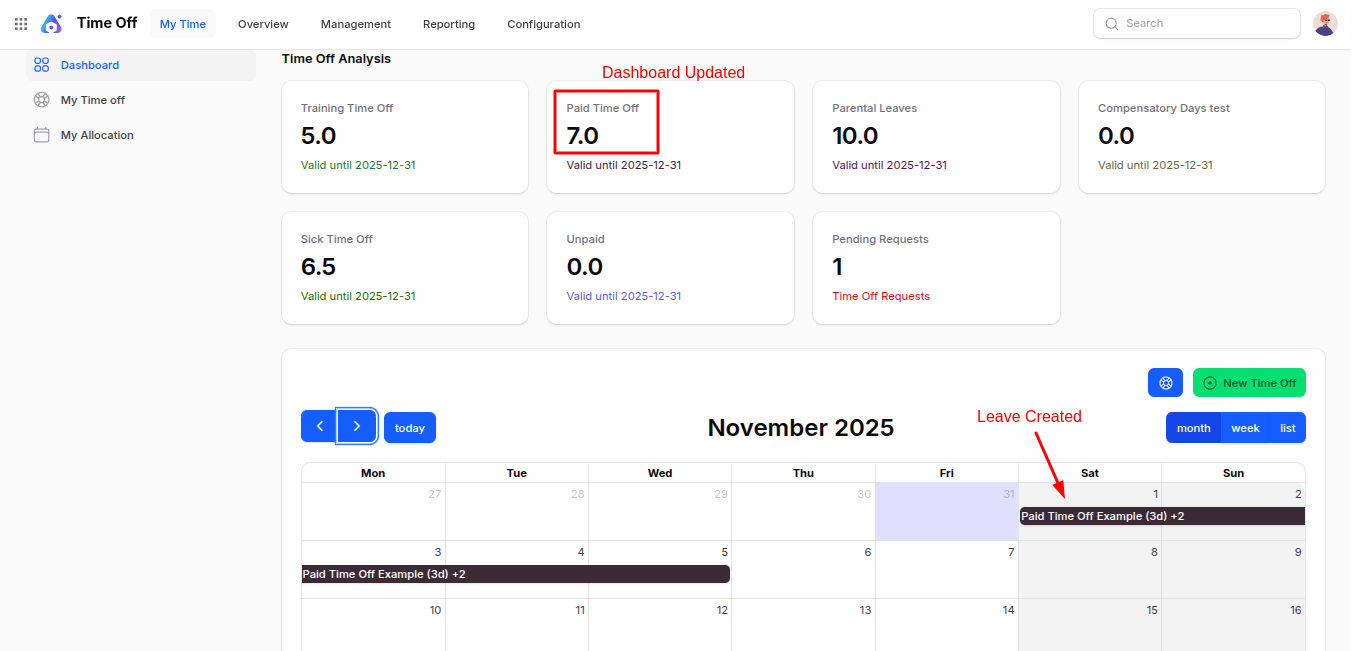Switch calendar to list view

click(1287, 428)
